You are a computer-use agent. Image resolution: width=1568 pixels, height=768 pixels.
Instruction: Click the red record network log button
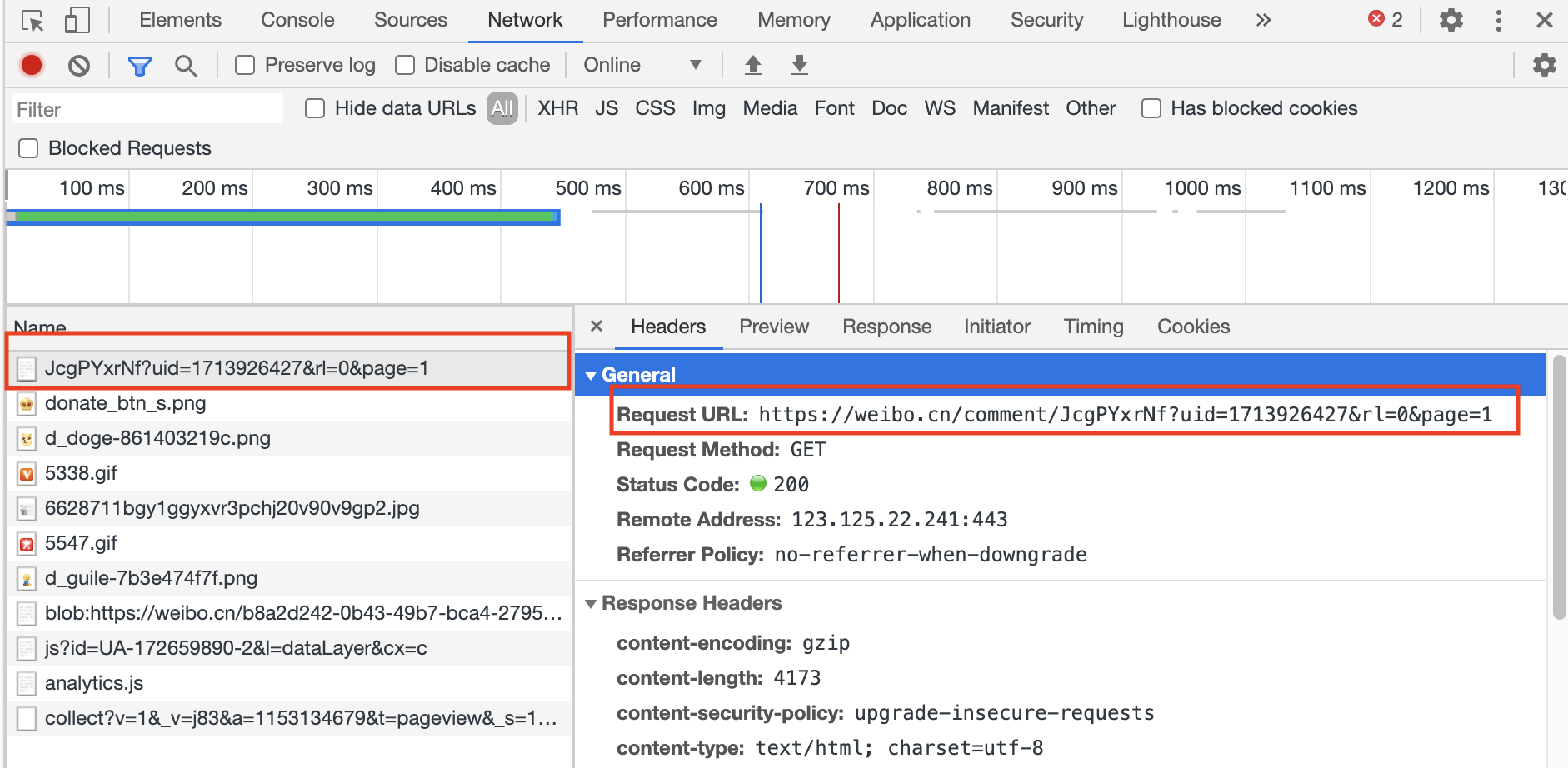pos(32,65)
